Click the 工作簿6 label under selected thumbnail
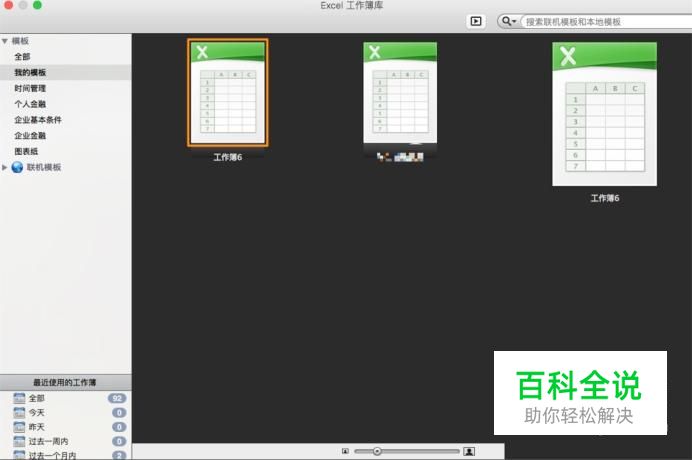692x460 pixels. tap(228, 158)
